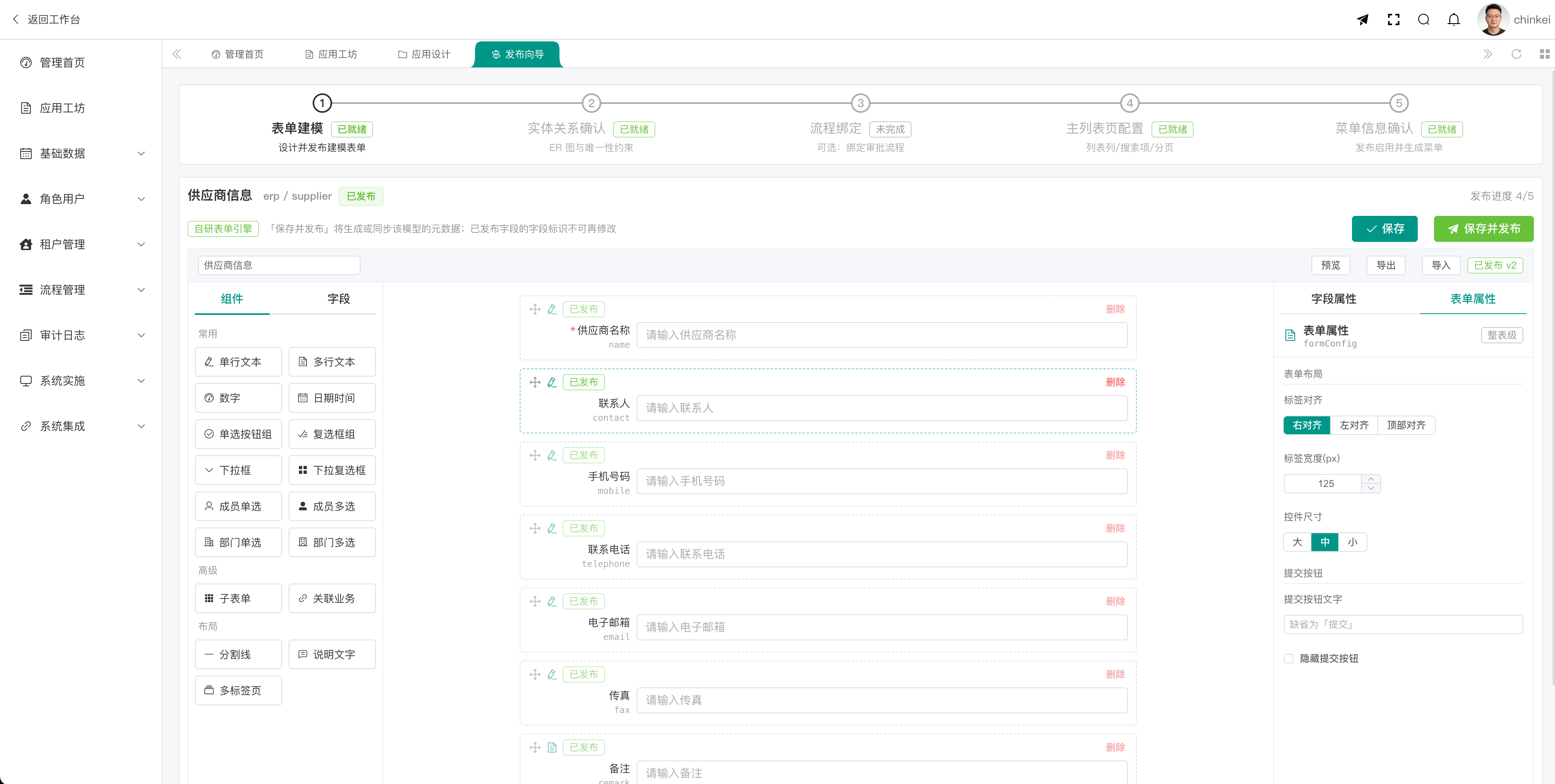The width and height of the screenshot is (1555, 784).
Task: Click the edit pencil icon of 联系人 field
Action: coord(552,382)
